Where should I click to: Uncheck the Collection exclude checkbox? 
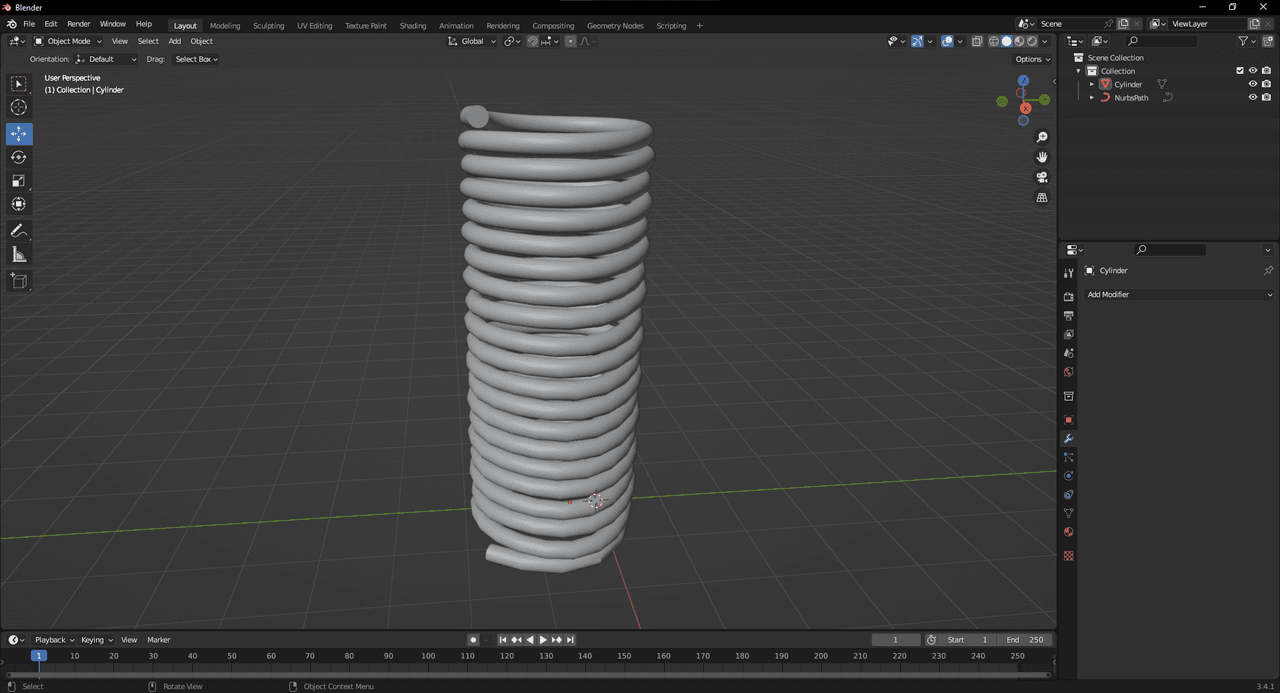pos(1240,71)
